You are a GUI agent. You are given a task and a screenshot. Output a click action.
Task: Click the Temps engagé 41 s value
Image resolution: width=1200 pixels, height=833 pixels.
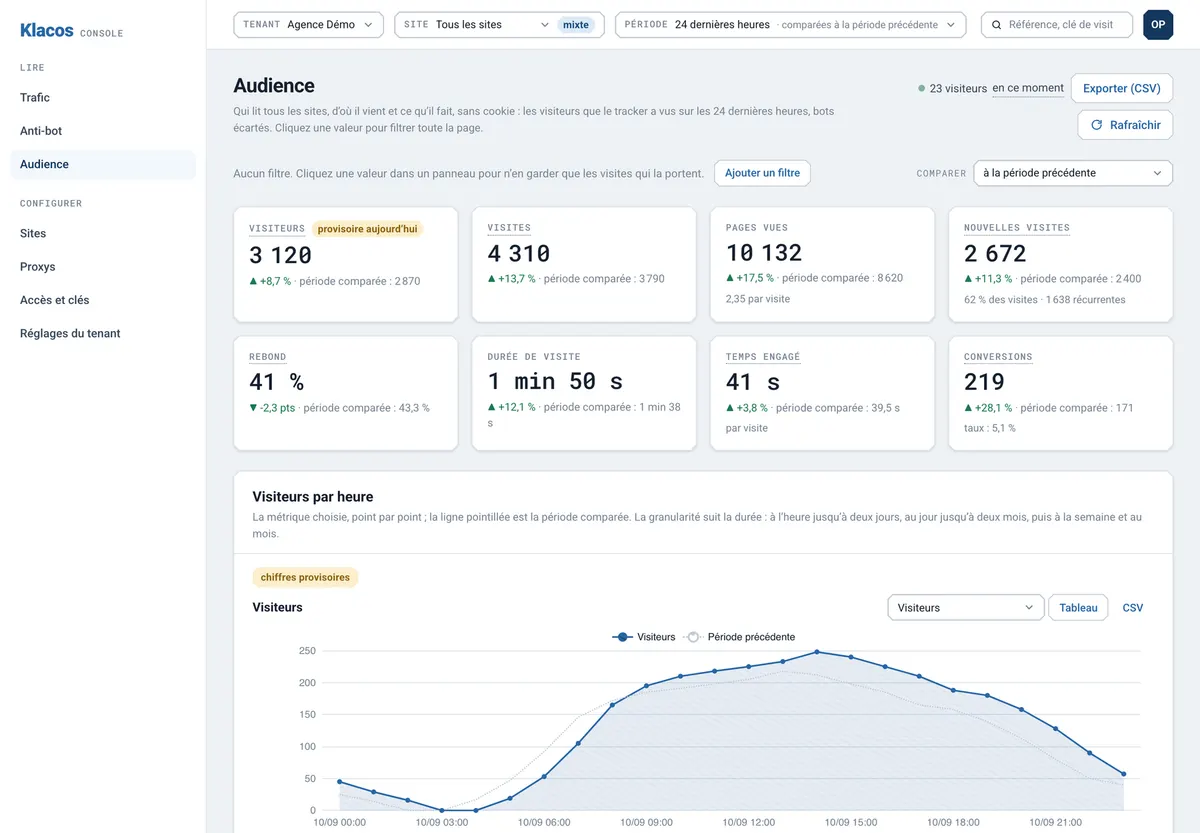pyautogui.click(x=753, y=382)
